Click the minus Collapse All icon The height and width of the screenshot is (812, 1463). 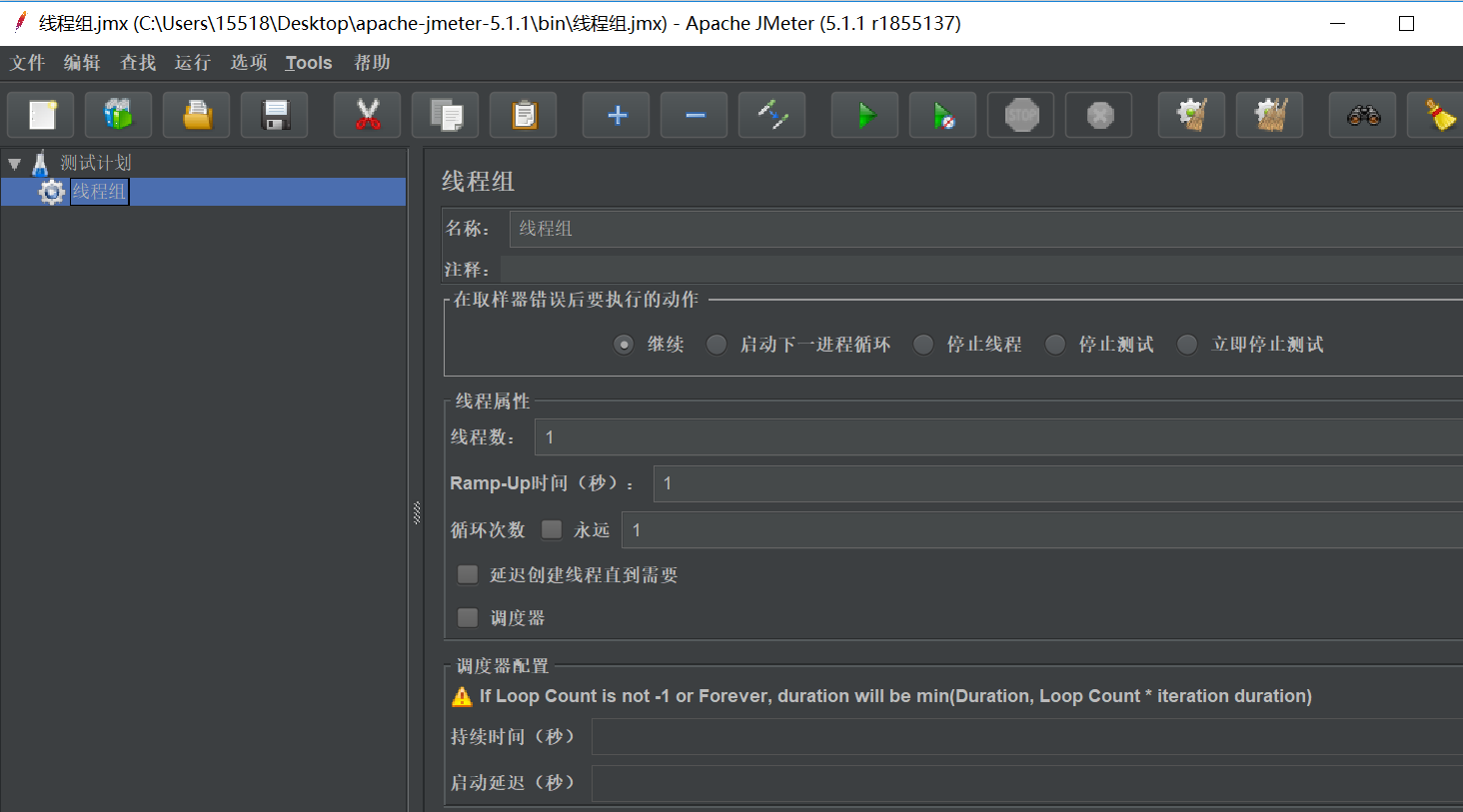coord(695,116)
